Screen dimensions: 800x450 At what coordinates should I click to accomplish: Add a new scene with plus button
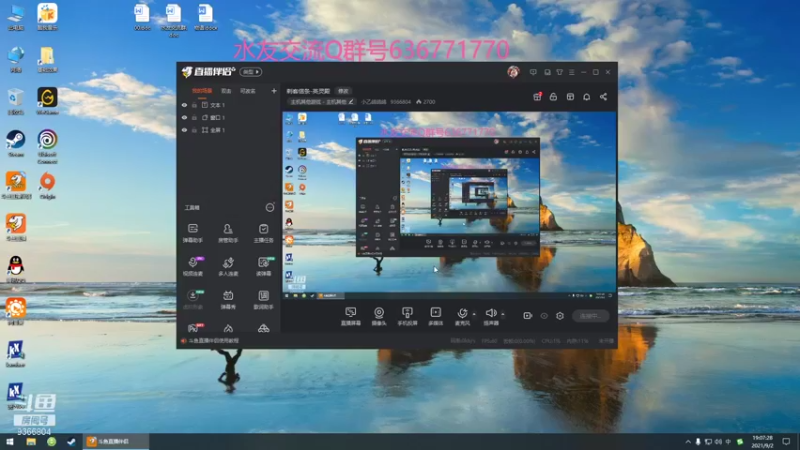coord(274,91)
